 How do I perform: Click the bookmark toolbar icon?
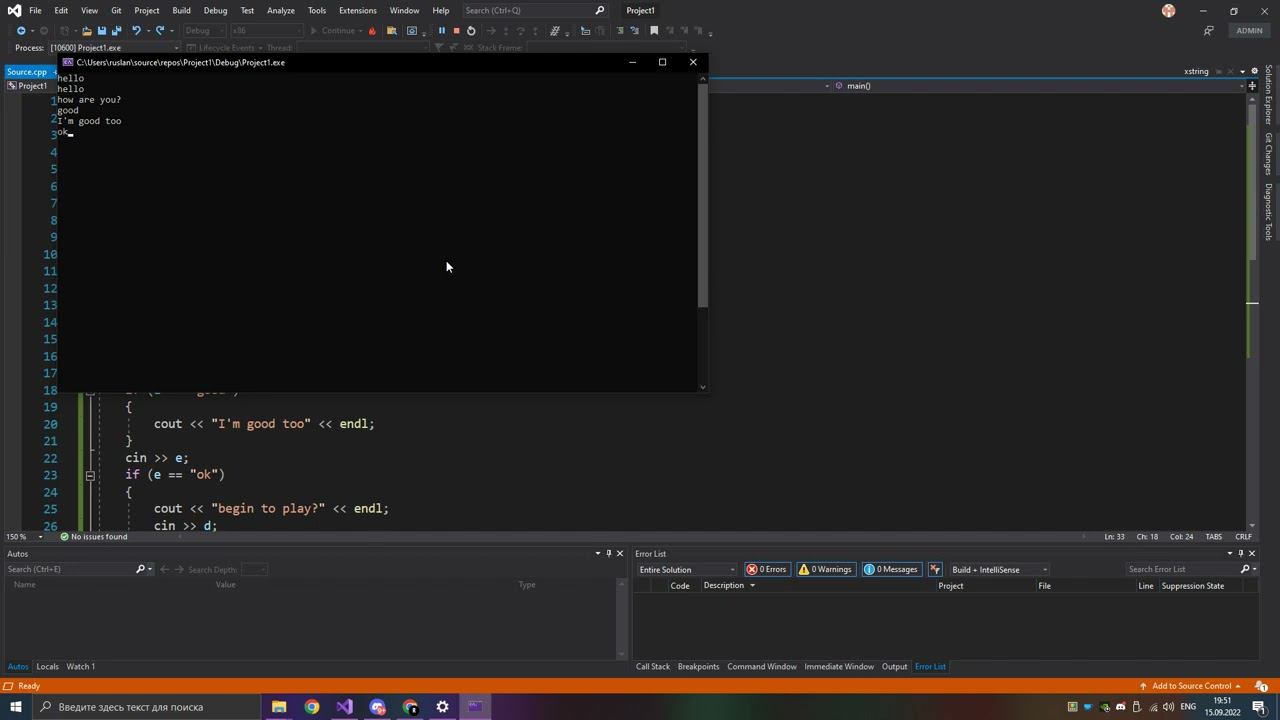click(654, 30)
